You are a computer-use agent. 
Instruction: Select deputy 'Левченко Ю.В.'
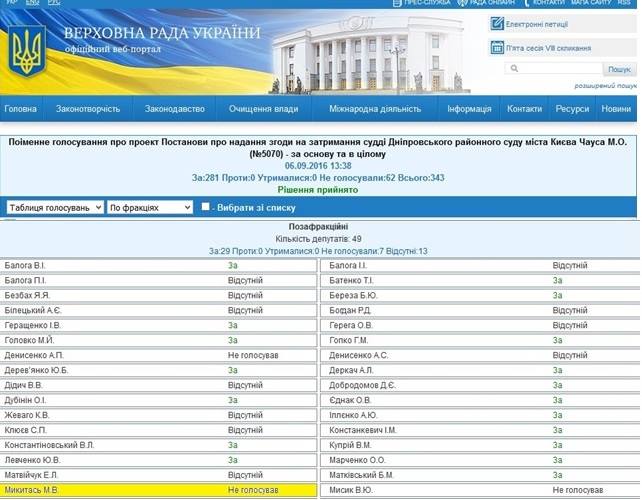click(x=32, y=460)
